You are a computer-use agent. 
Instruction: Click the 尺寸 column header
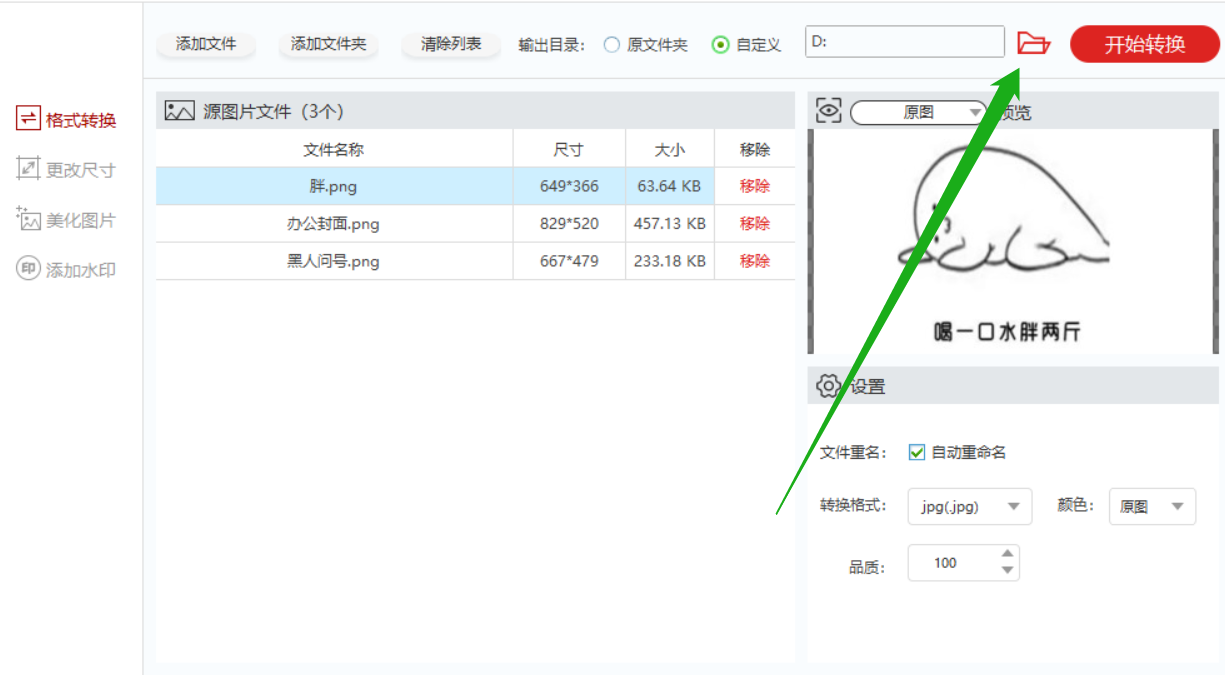click(569, 150)
